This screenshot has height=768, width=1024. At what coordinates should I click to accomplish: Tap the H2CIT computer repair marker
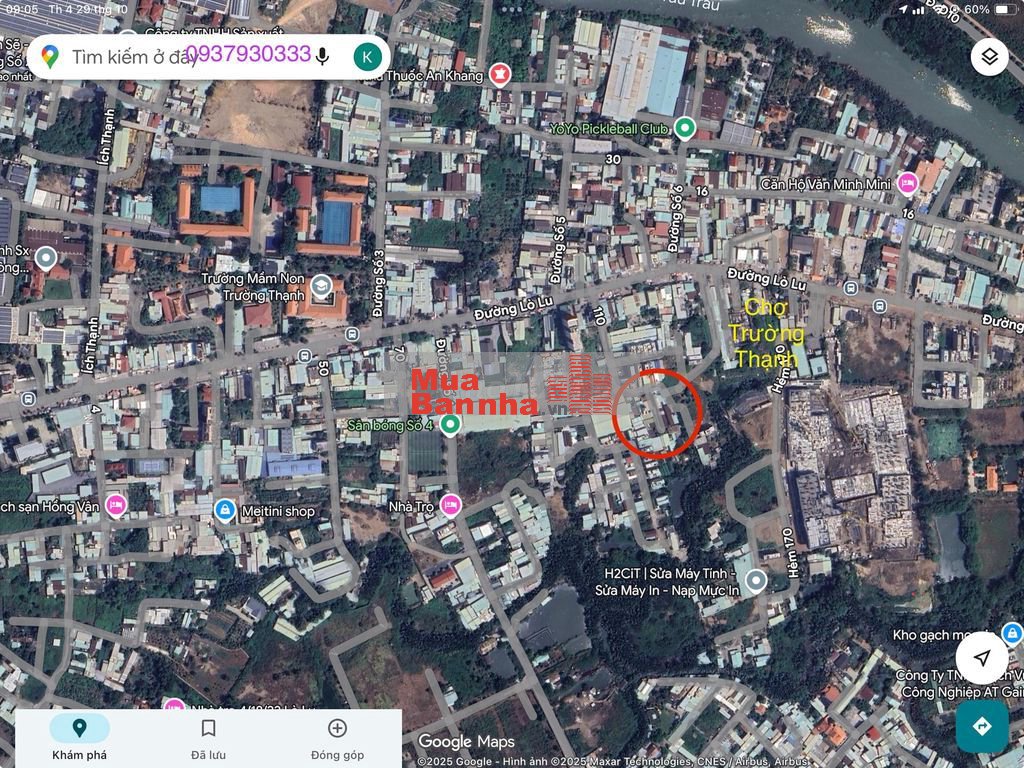click(756, 581)
